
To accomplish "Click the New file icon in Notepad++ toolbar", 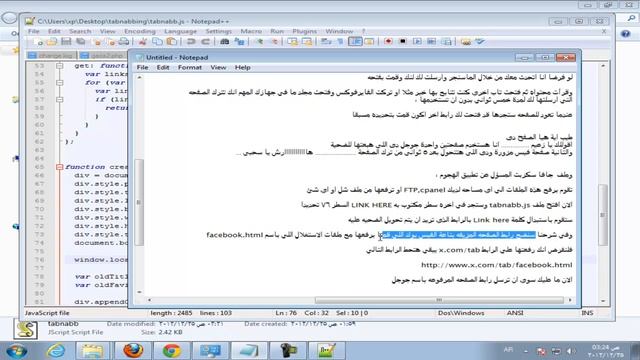I will pyautogui.click(x=39, y=42).
